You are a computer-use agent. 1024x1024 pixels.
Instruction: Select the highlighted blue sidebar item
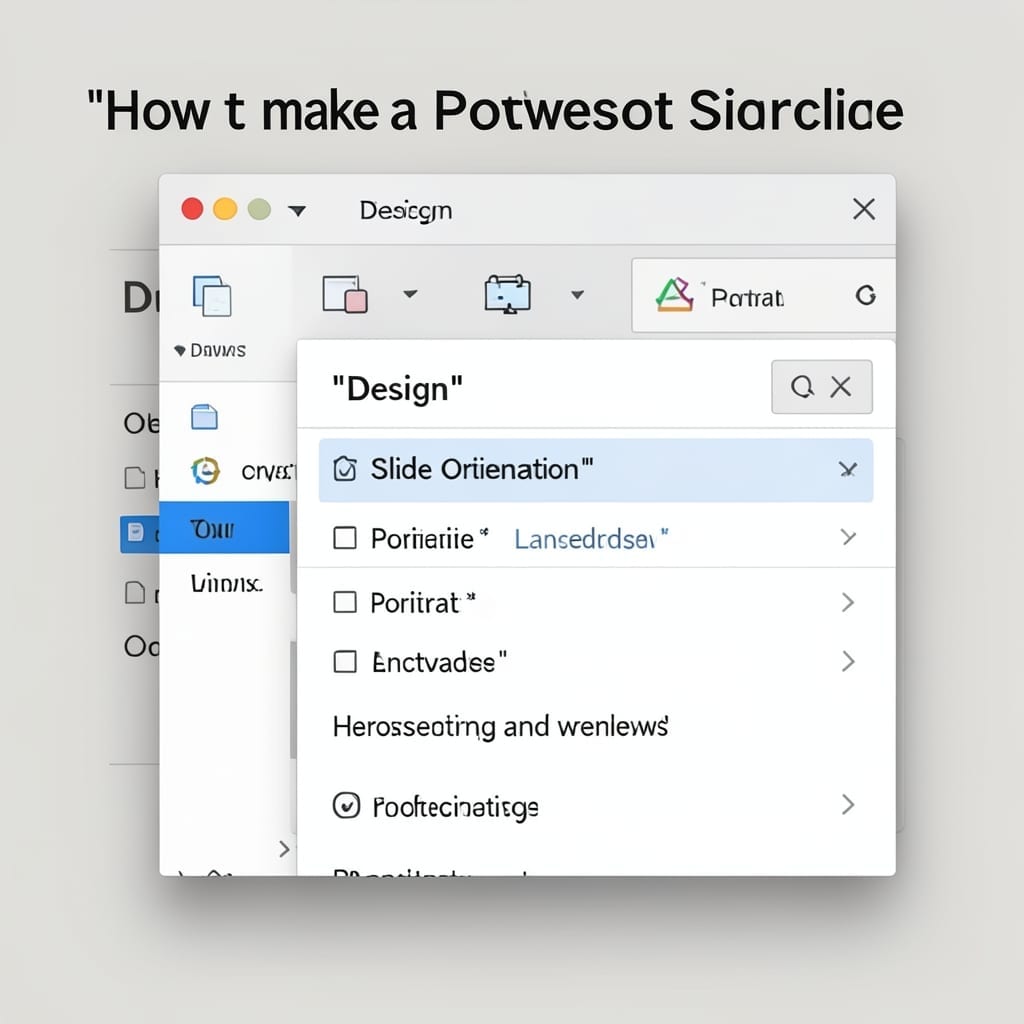(x=224, y=528)
